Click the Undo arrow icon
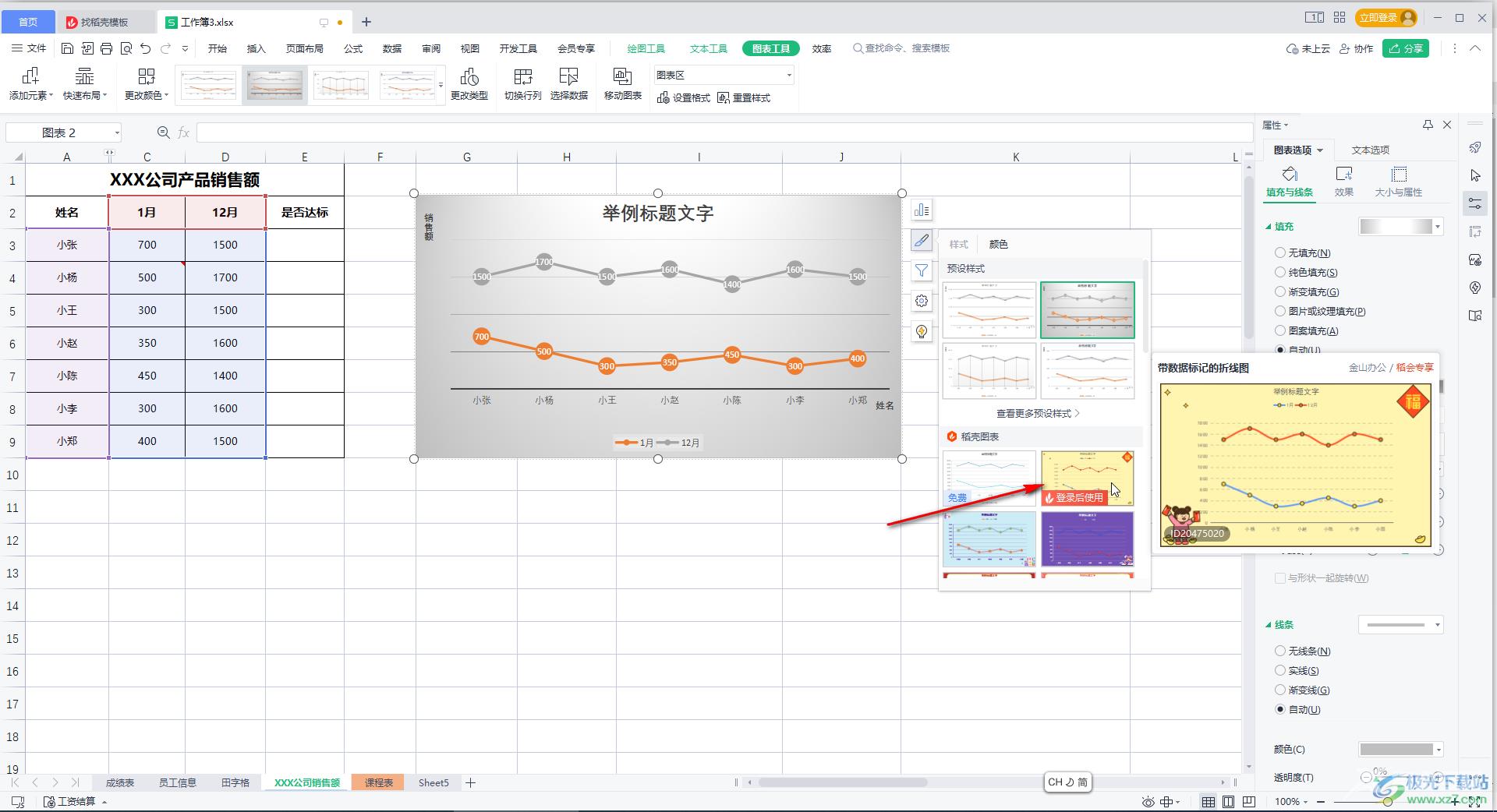The image size is (1497, 812). 146,48
